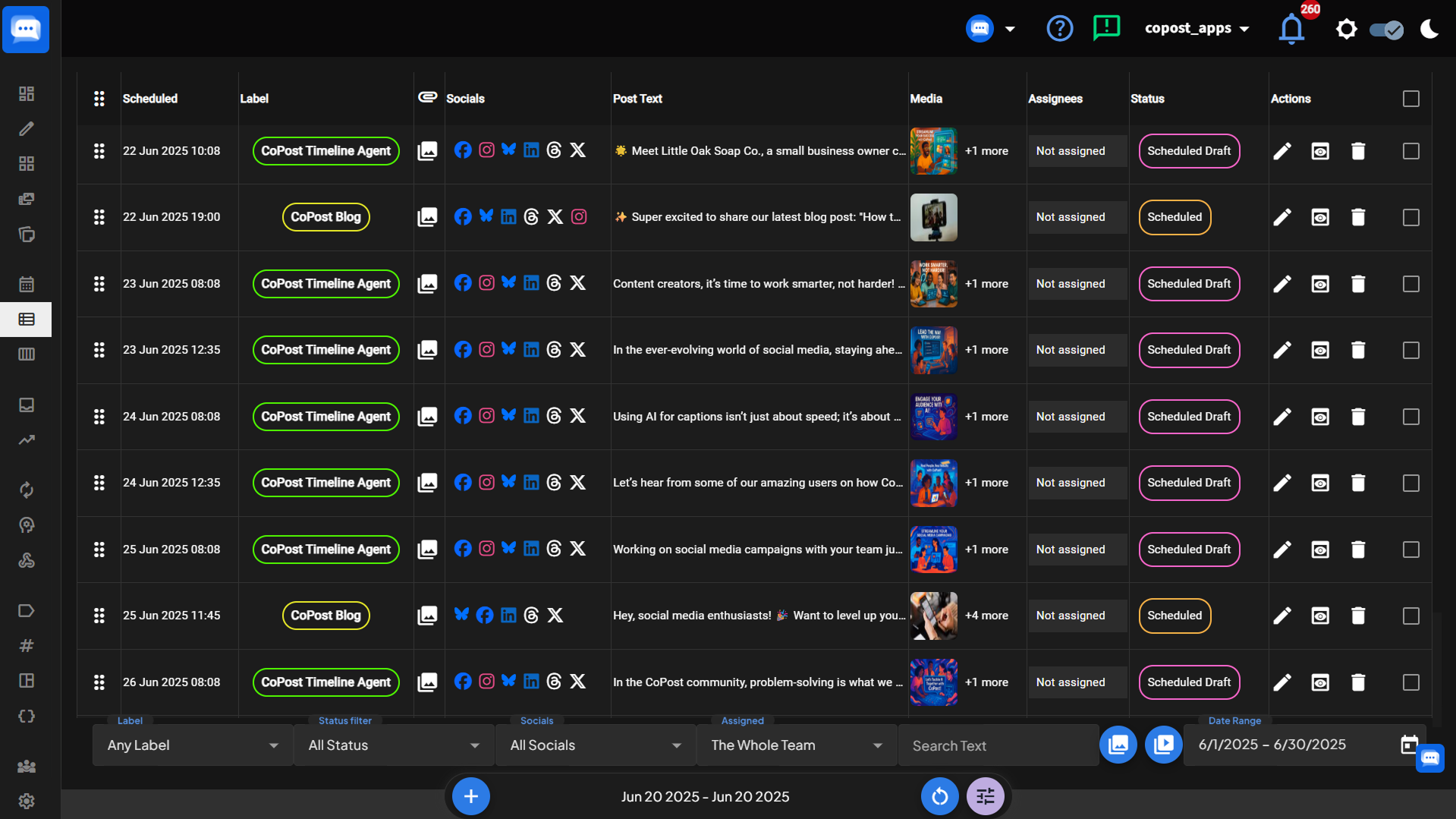Check the 26 Jun 2025 08:08 row checkbox
Screen dimensions: 1456x819
[1410, 682]
